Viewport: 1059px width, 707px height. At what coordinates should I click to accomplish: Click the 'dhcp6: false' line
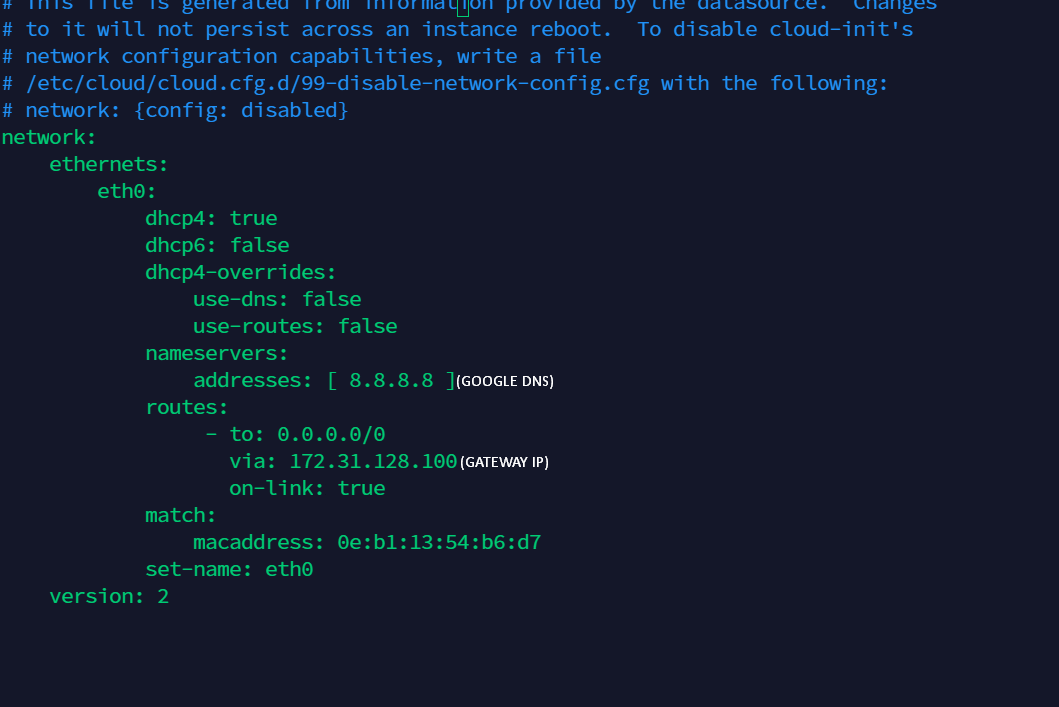[x=217, y=245]
